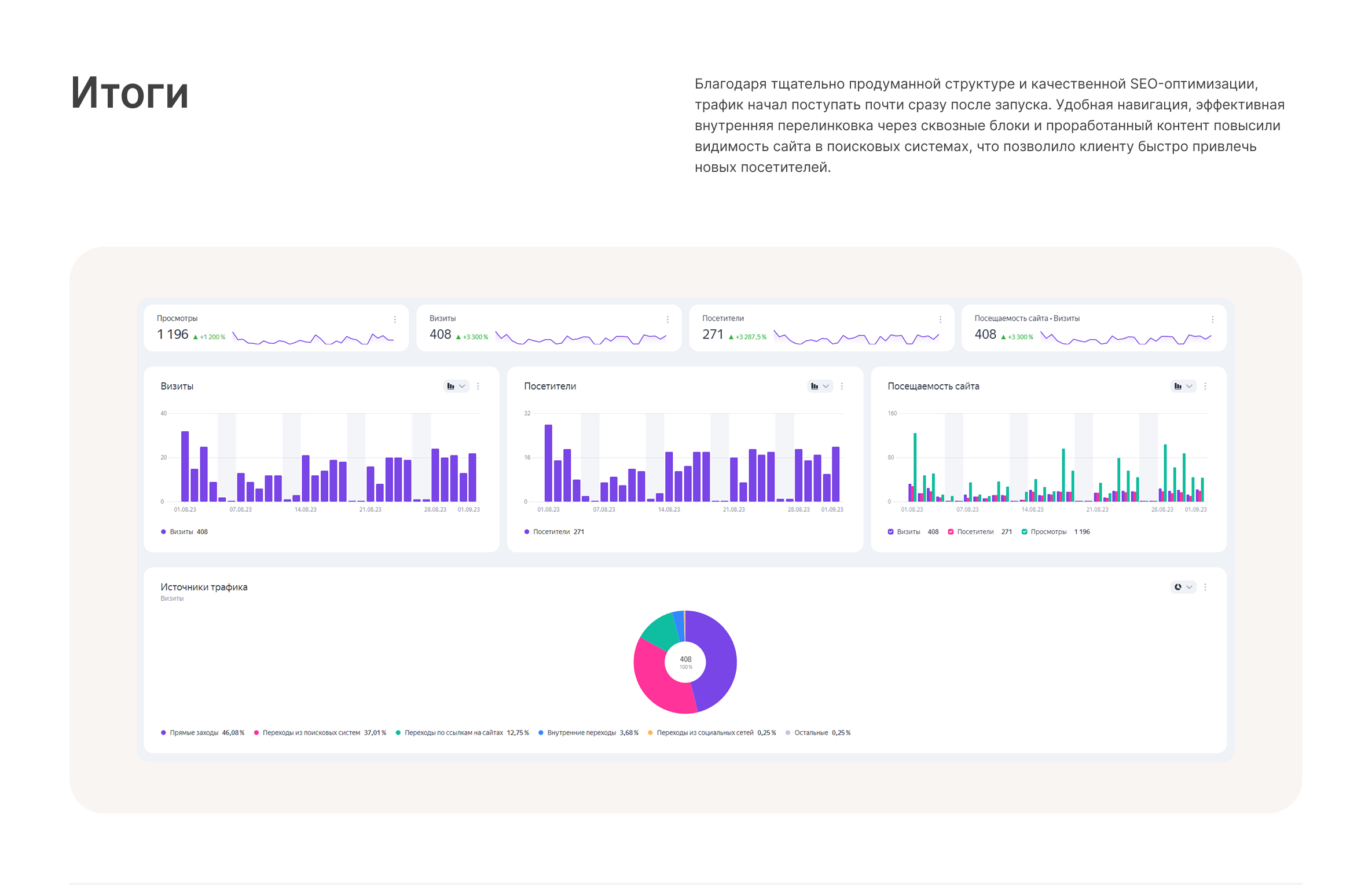
Task: Click the Внутренние переходы legend item
Action: pos(581,733)
